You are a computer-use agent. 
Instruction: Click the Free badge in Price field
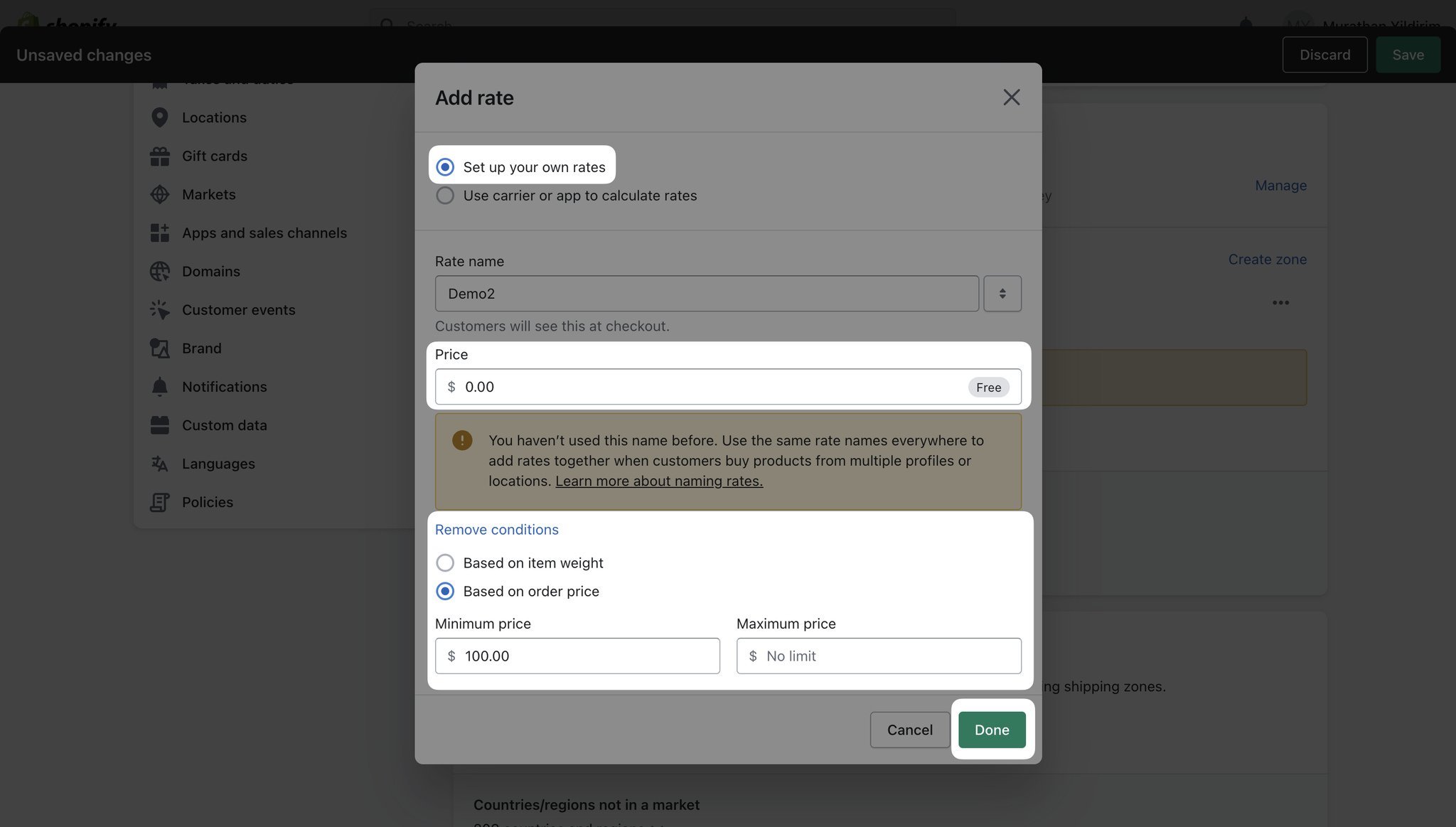[988, 387]
